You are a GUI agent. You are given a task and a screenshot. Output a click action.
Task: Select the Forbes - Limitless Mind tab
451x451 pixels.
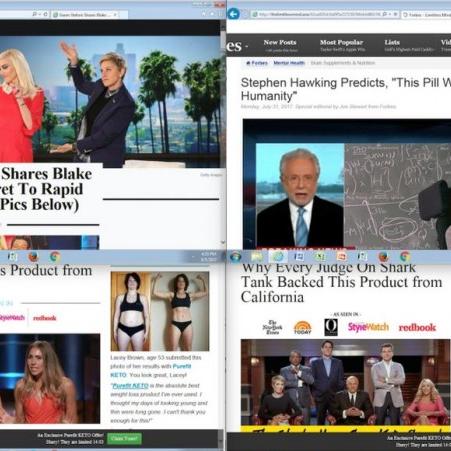(426, 15)
